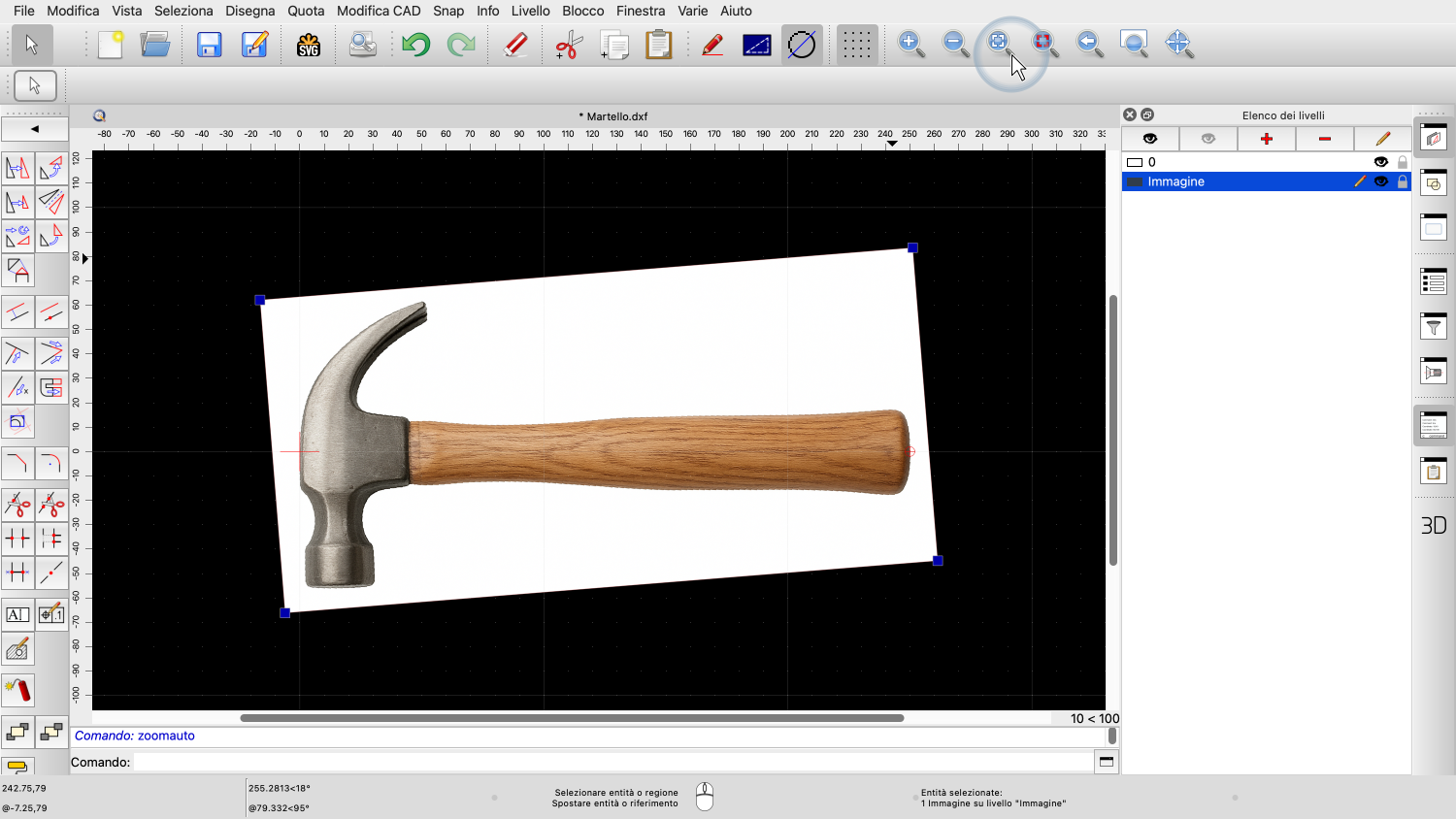1456x819 pixels.
Task: Open the Livello menu
Action: tap(530, 11)
